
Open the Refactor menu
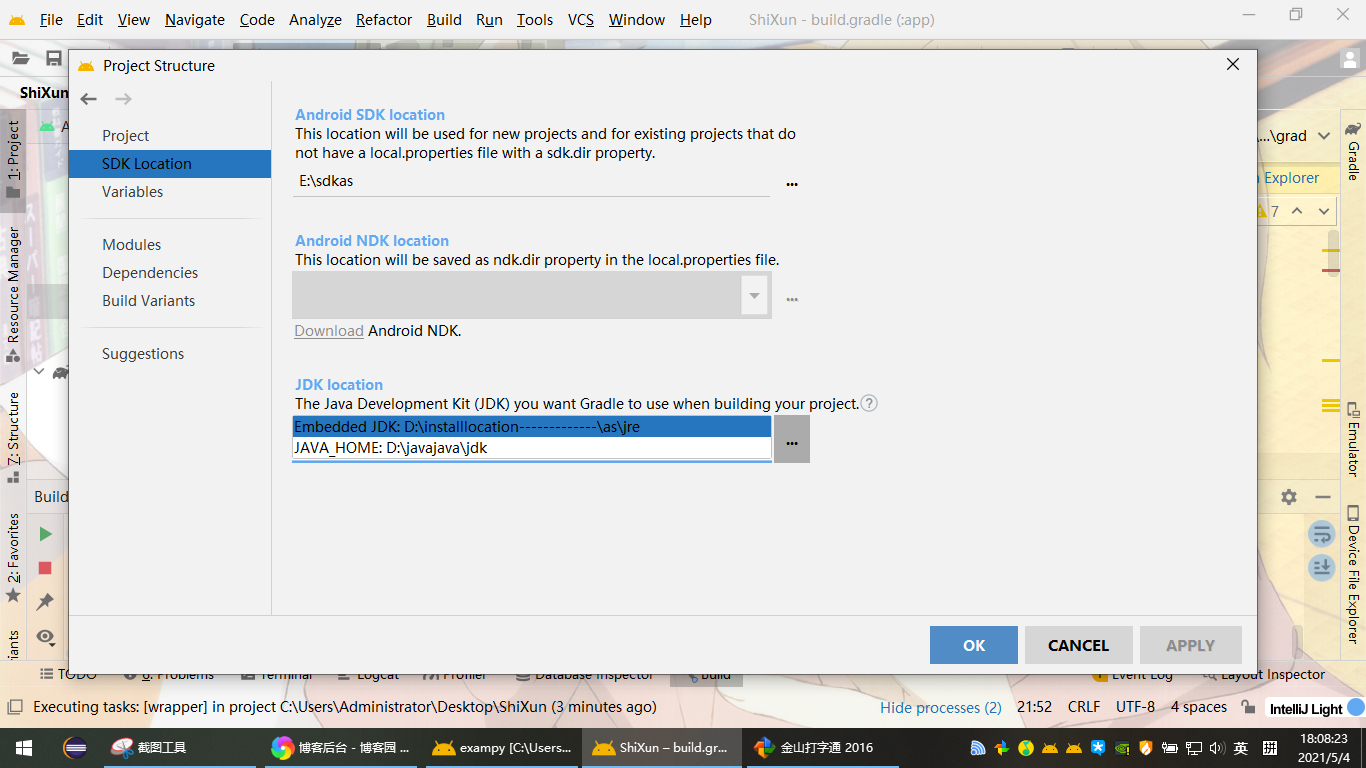(384, 20)
